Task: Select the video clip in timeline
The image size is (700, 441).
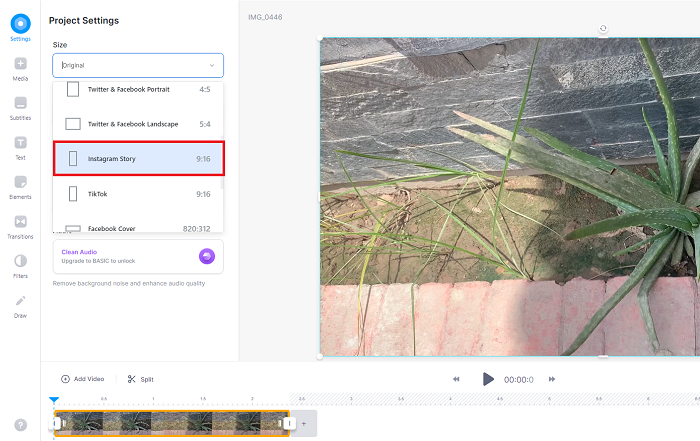Action: tap(172, 423)
